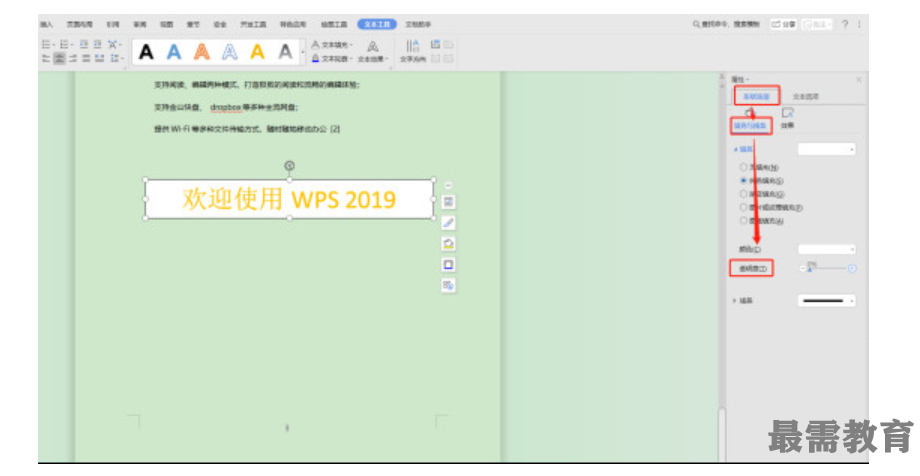Open the 文本轮廓 dropdown
920x476 pixels.
332,58
